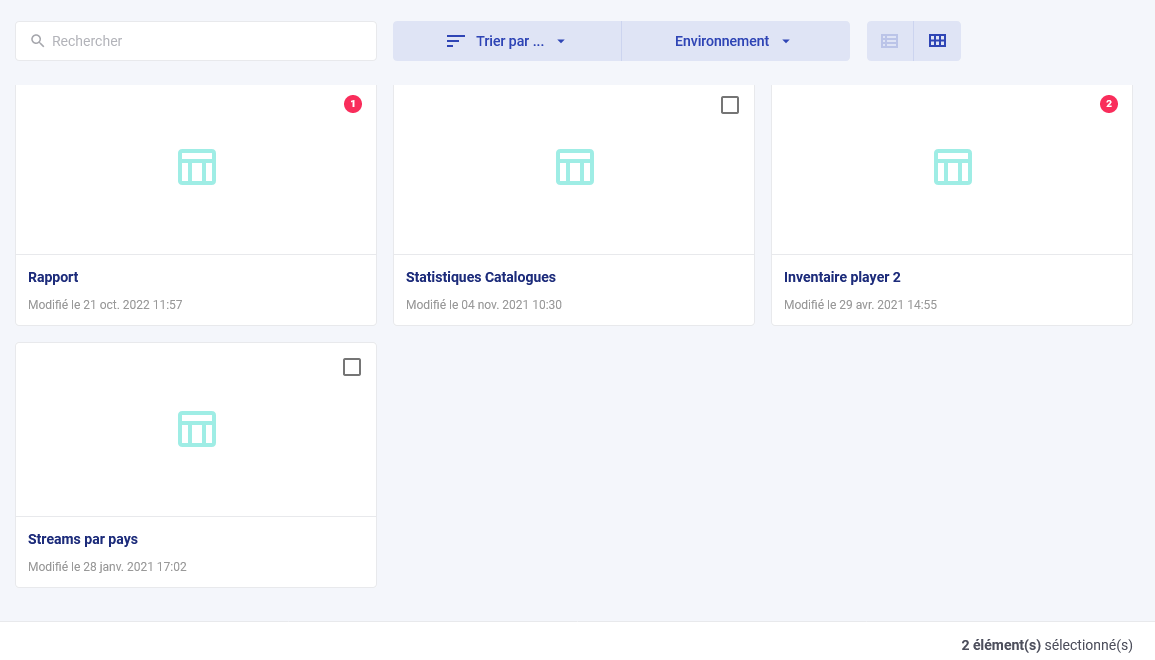
Task: Open the Streams par pays dashboard link
Action: click(83, 539)
